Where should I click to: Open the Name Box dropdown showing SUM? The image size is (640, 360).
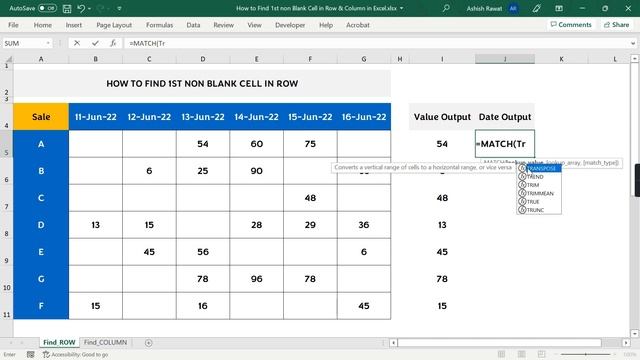(x=48, y=43)
